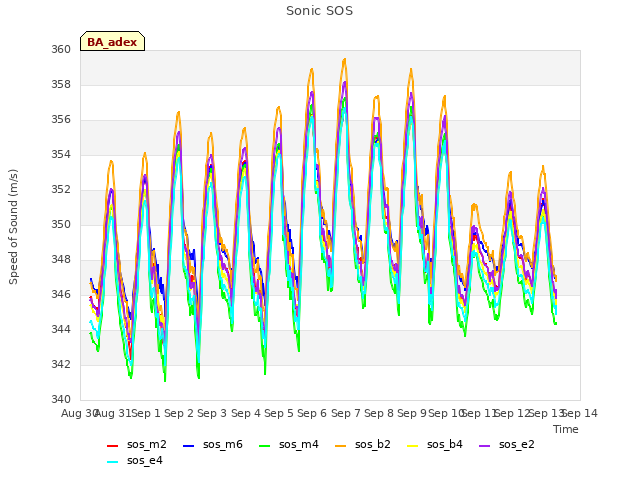Click the 342 y-axis tick label

pos(61,364)
